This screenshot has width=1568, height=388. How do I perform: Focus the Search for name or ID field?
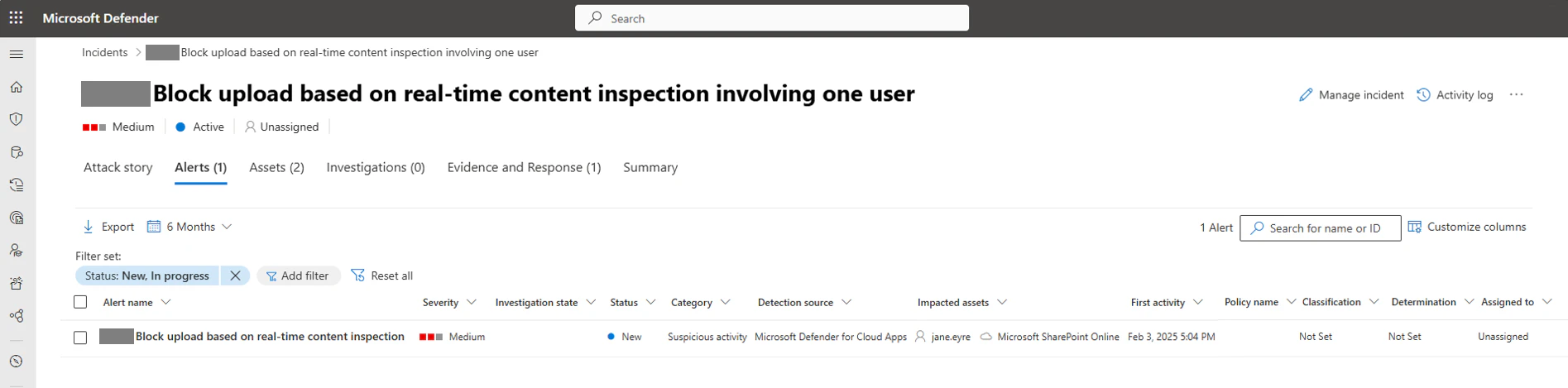point(1320,228)
